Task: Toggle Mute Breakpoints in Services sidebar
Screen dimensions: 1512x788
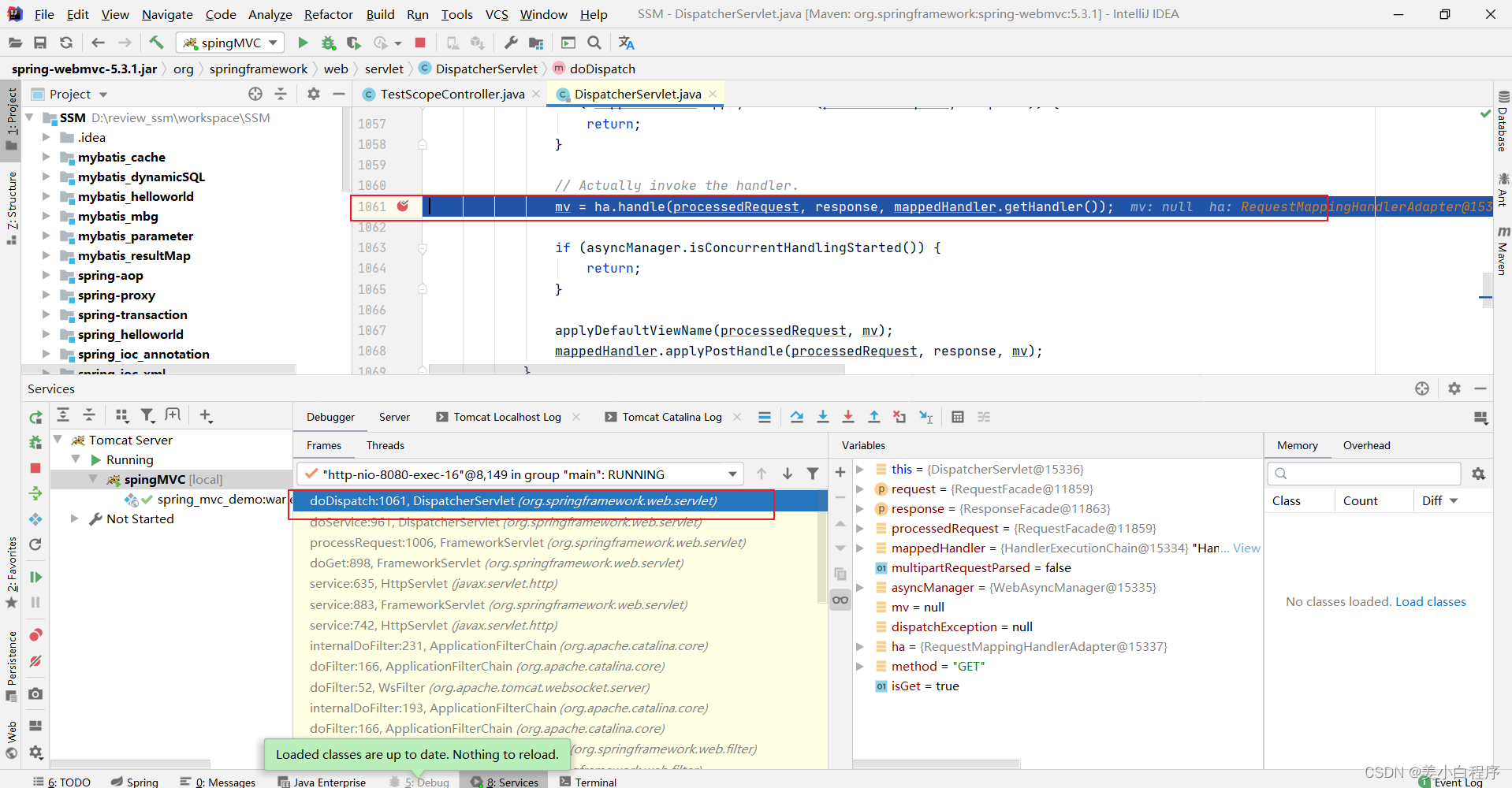Action: click(x=35, y=661)
